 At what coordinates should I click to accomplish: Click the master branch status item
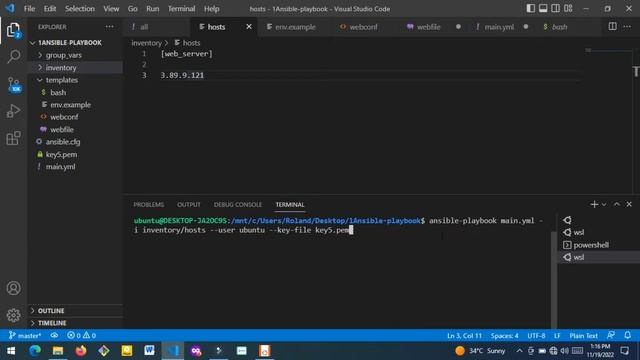(25, 336)
